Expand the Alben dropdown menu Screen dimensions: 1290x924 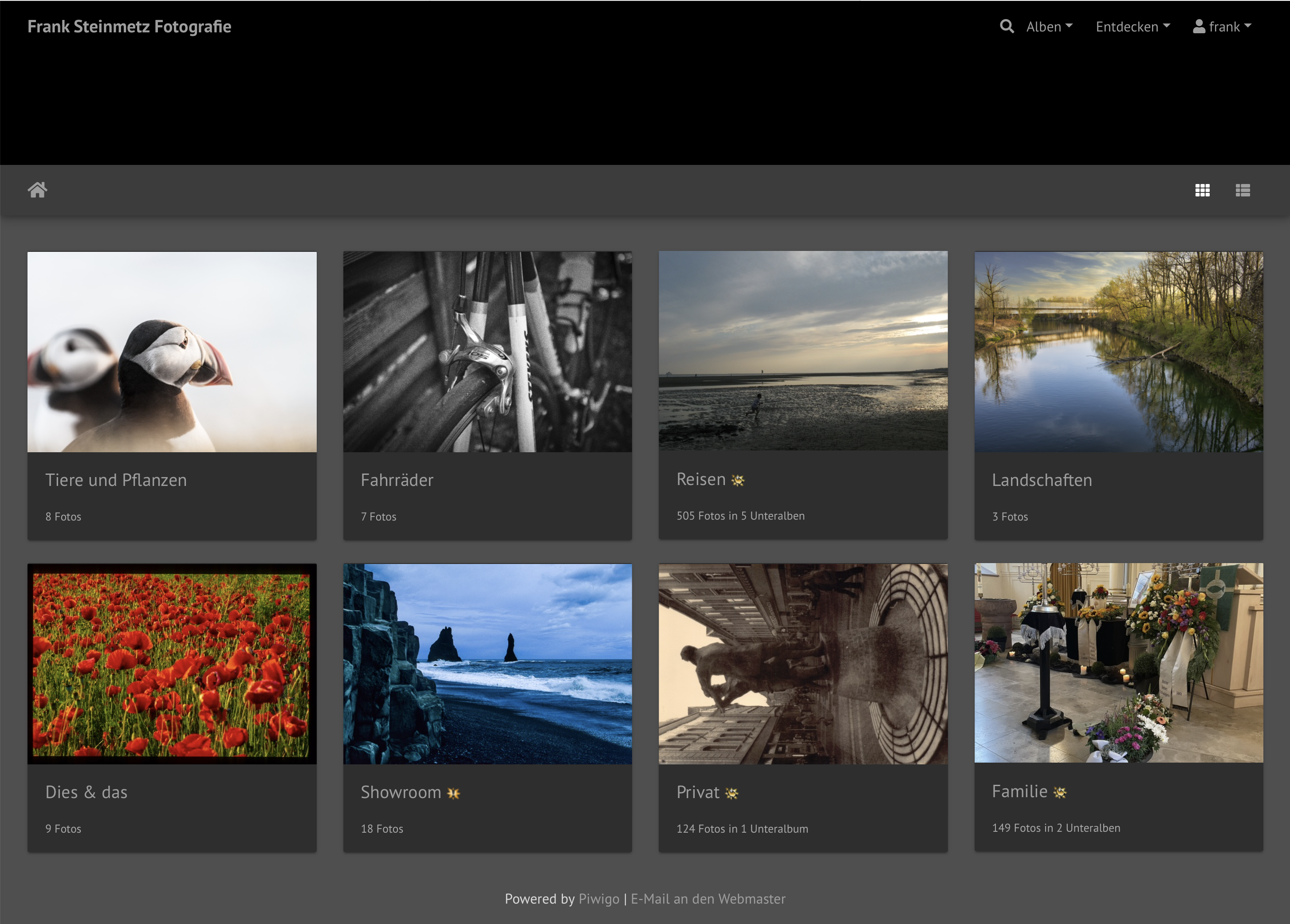1050,27
